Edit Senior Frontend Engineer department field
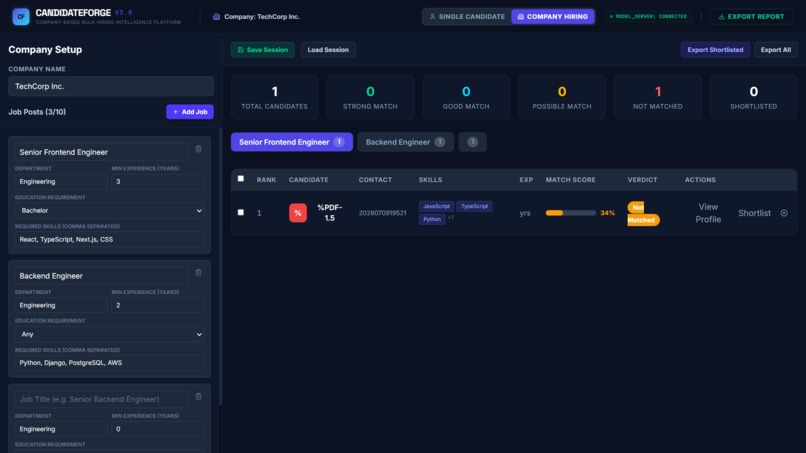Image resolution: width=806 pixels, height=453 pixels. point(61,182)
